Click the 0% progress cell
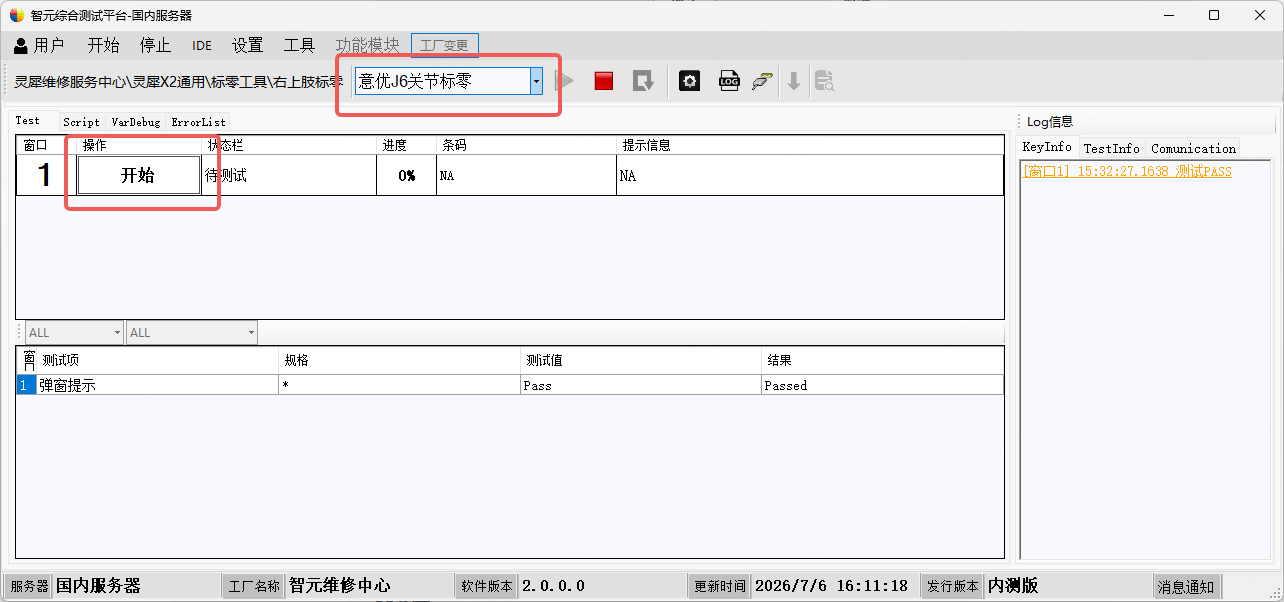Image resolution: width=1284 pixels, height=602 pixels. (x=406, y=176)
